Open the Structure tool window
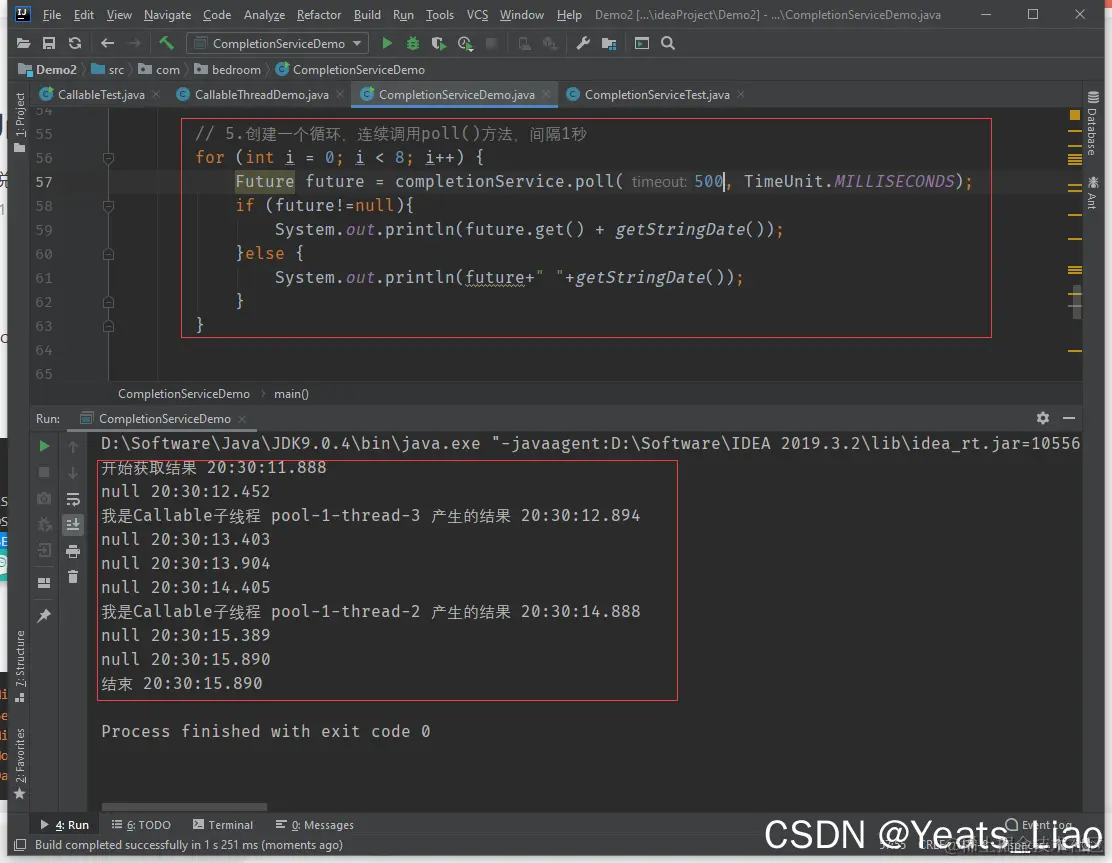The height and width of the screenshot is (863, 1112). pos(20,667)
